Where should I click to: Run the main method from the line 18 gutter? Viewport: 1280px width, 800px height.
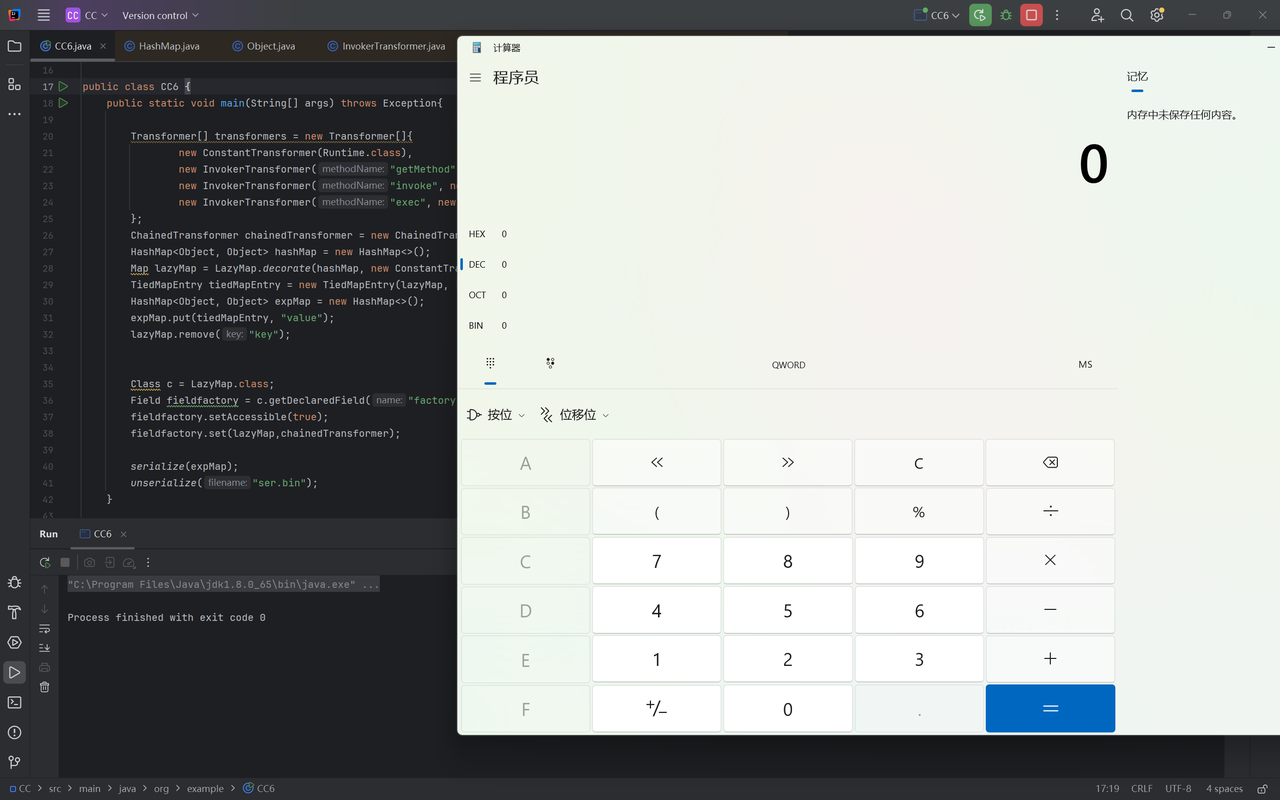coord(63,103)
